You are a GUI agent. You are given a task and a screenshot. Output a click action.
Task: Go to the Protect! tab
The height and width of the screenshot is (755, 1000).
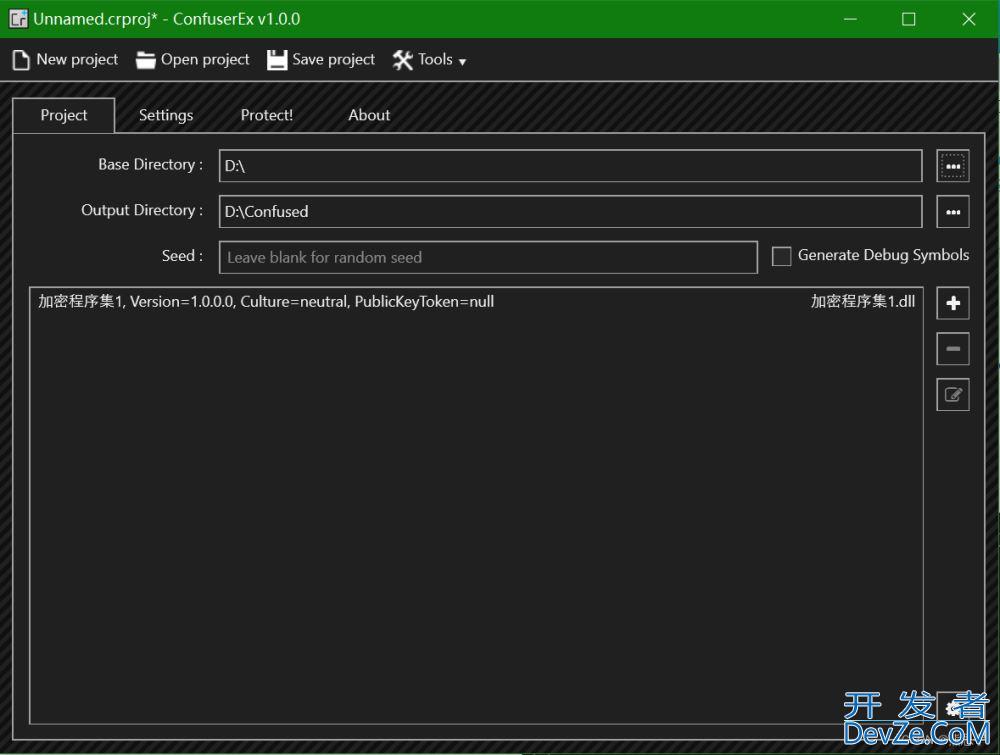[x=267, y=115]
